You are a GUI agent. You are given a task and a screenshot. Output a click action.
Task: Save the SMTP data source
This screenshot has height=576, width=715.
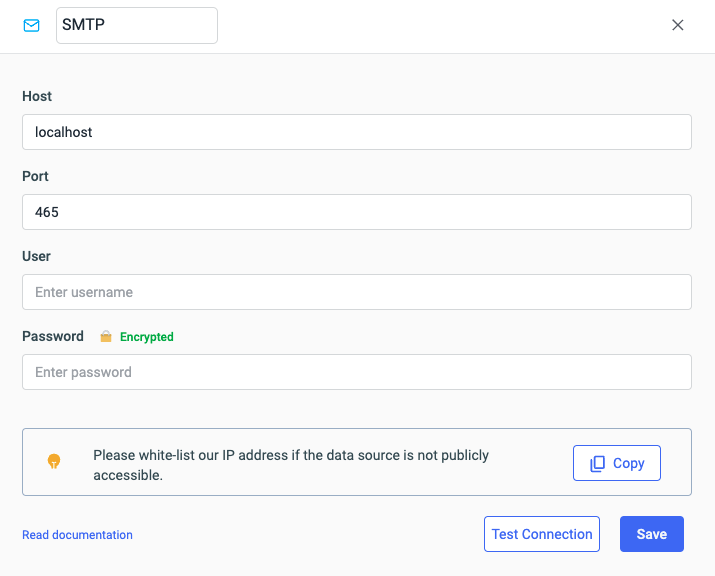click(x=651, y=534)
